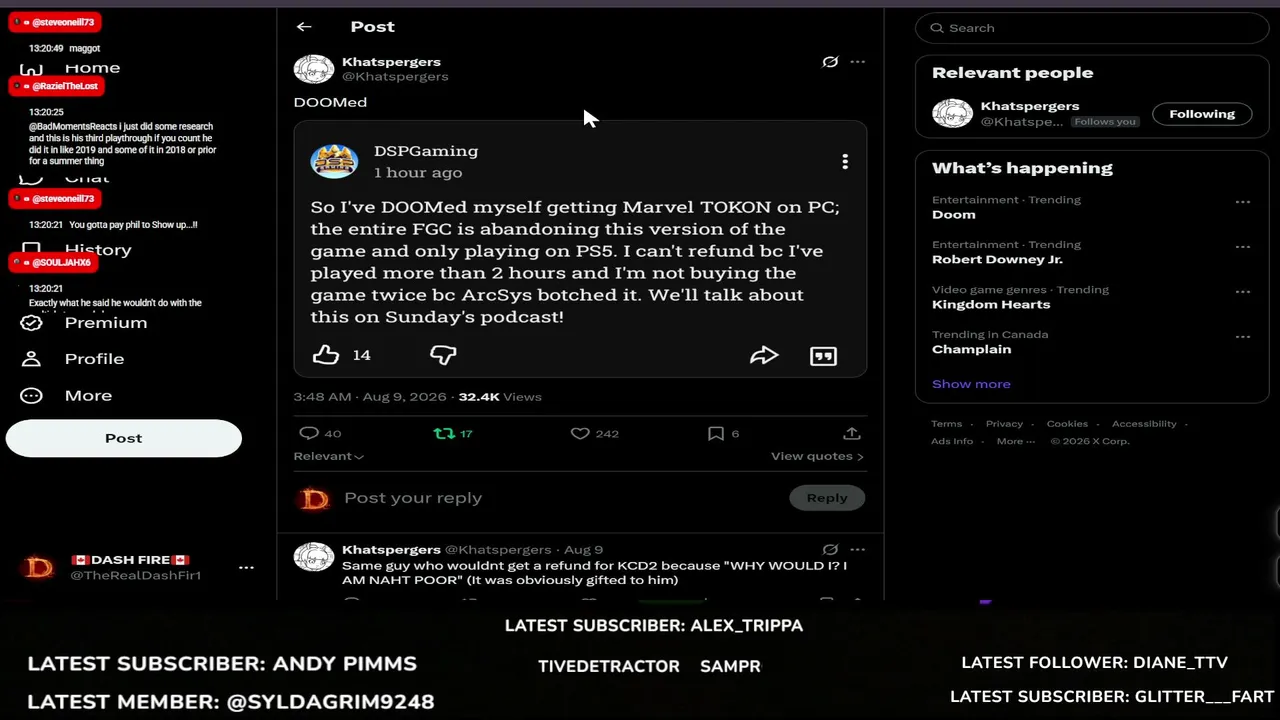Open the More options for Doom trend
Screen dimensions: 1280x720
coord(1242,202)
